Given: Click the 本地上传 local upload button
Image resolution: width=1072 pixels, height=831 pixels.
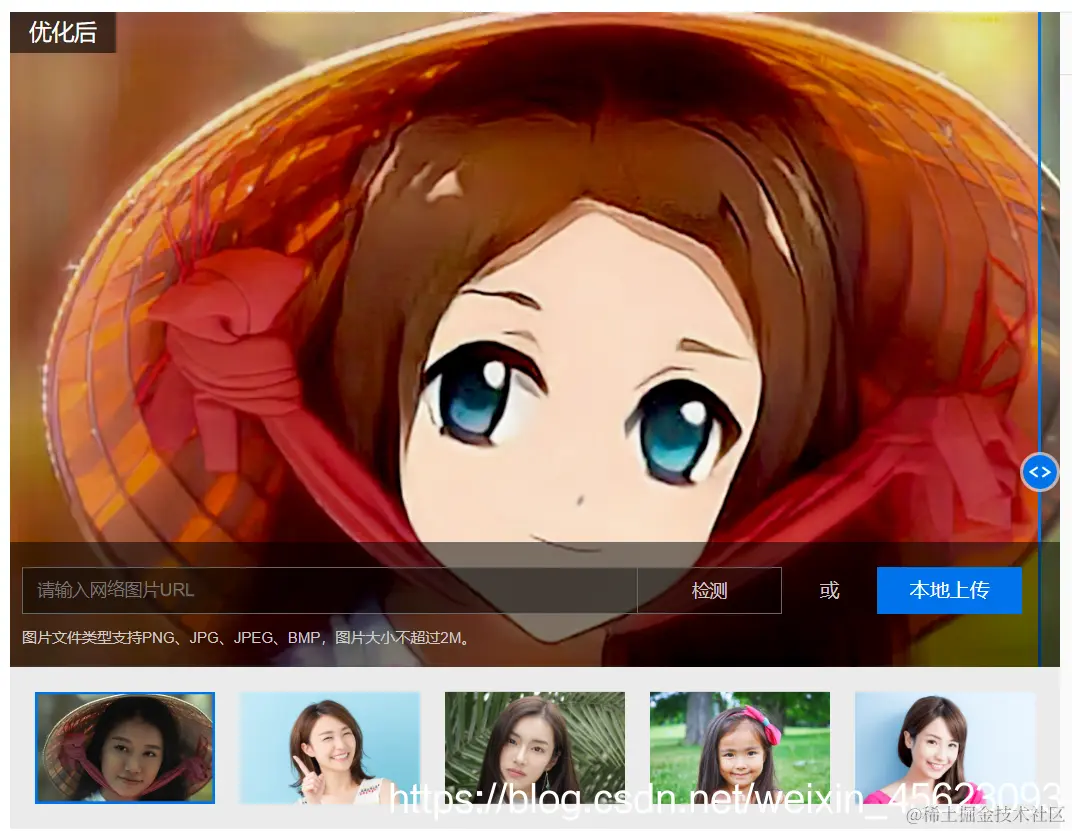Looking at the screenshot, I should pos(949,590).
